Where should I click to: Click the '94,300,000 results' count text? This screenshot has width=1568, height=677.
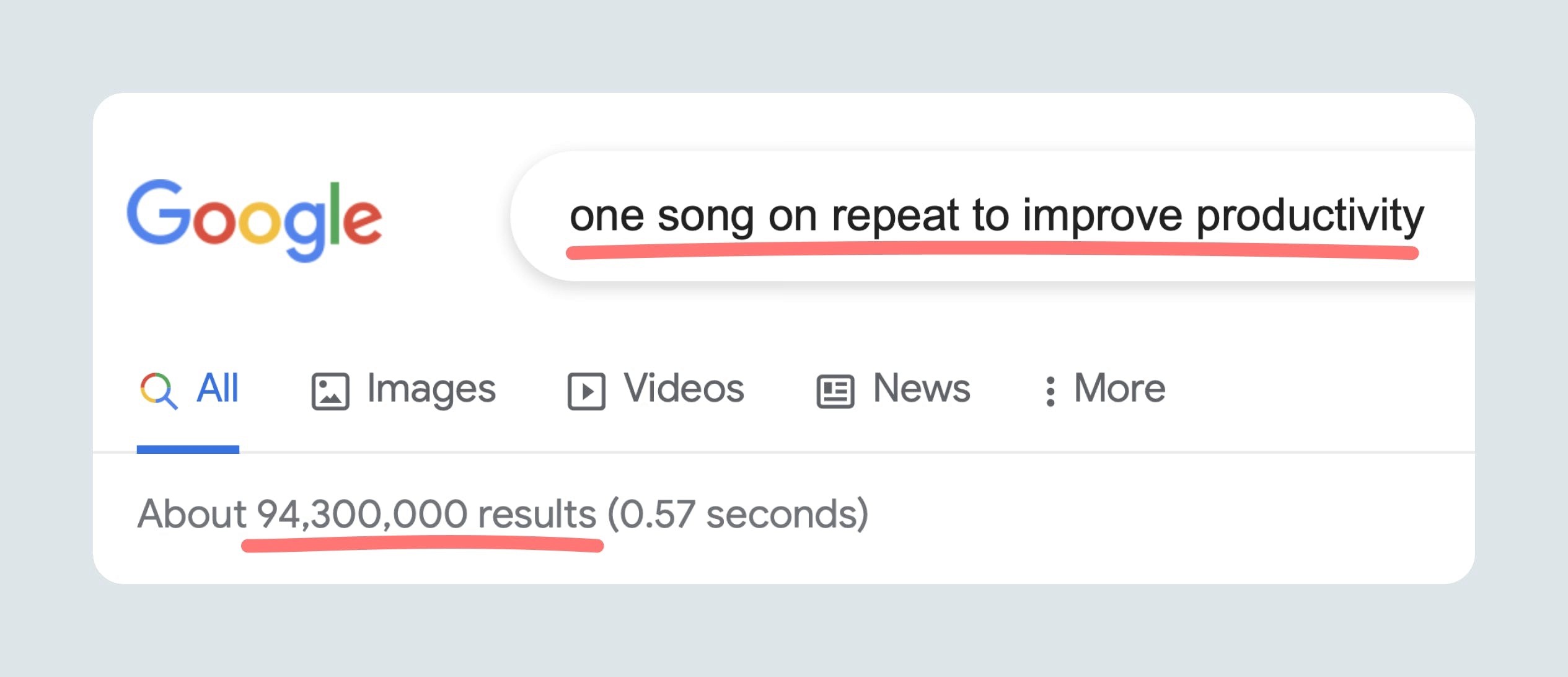pos(426,514)
